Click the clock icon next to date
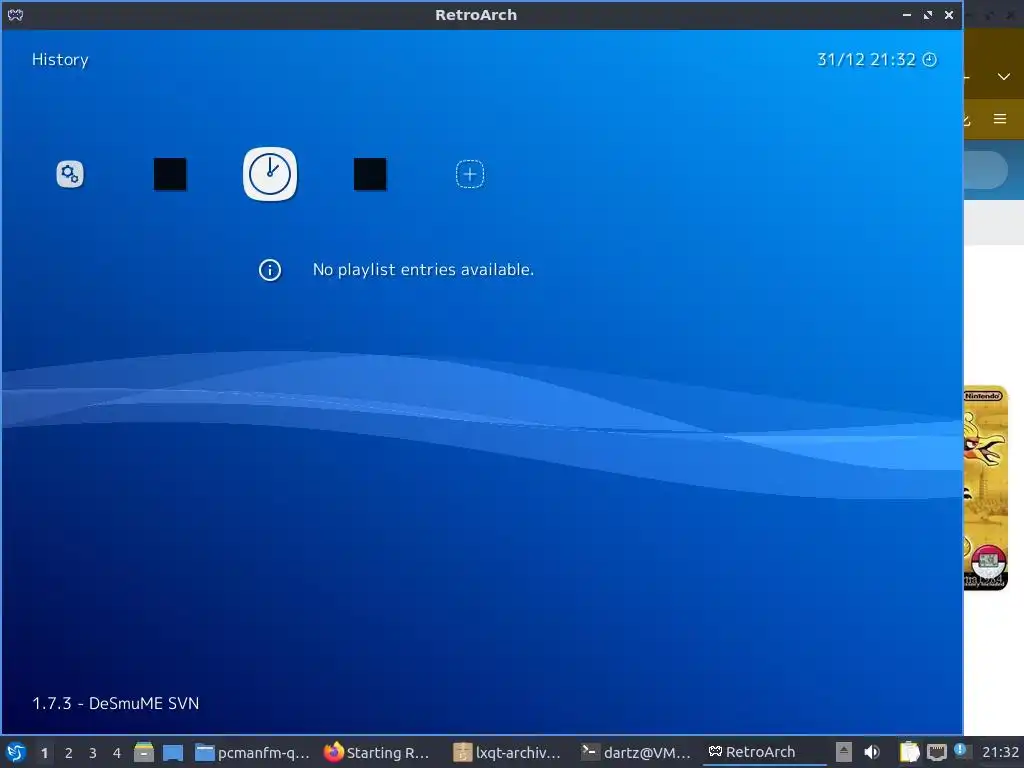Screen dimensions: 1024x768 [929, 59]
